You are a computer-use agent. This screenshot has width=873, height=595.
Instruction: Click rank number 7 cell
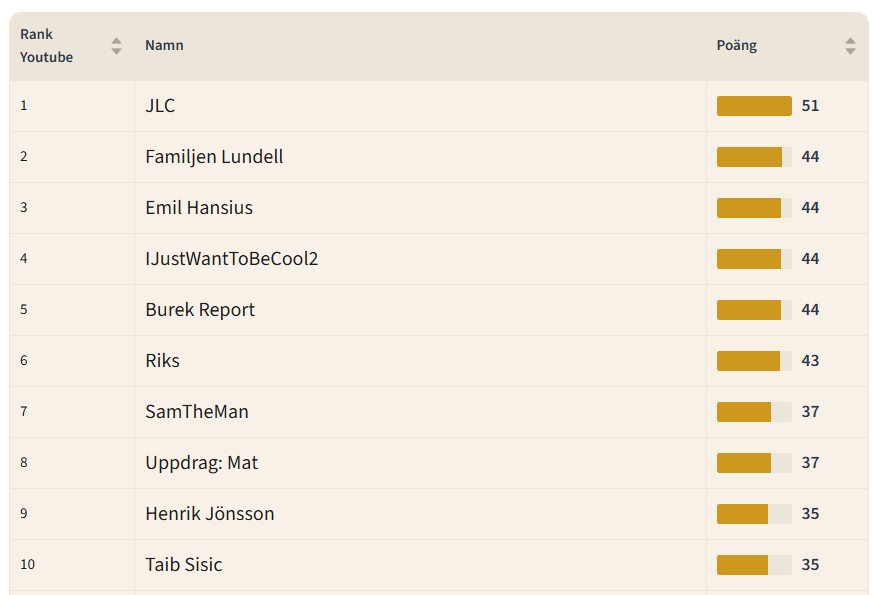[x=24, y=412]
